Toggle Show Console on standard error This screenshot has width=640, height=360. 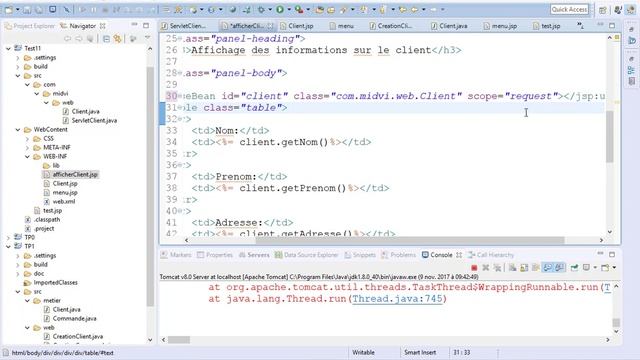[559, 268]
